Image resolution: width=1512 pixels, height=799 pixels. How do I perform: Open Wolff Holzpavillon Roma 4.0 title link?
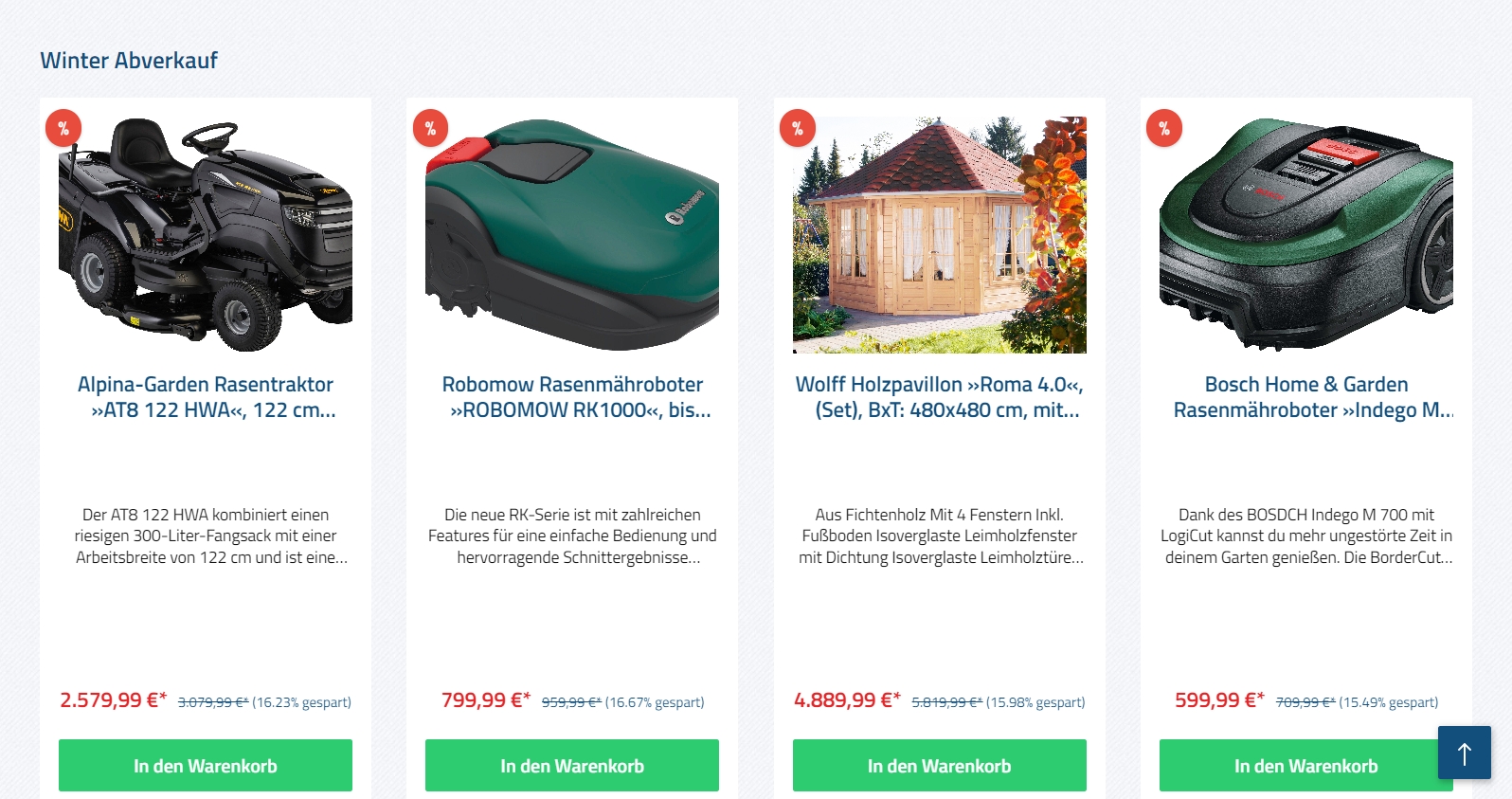pyautogui.click(x=940, y=397)
